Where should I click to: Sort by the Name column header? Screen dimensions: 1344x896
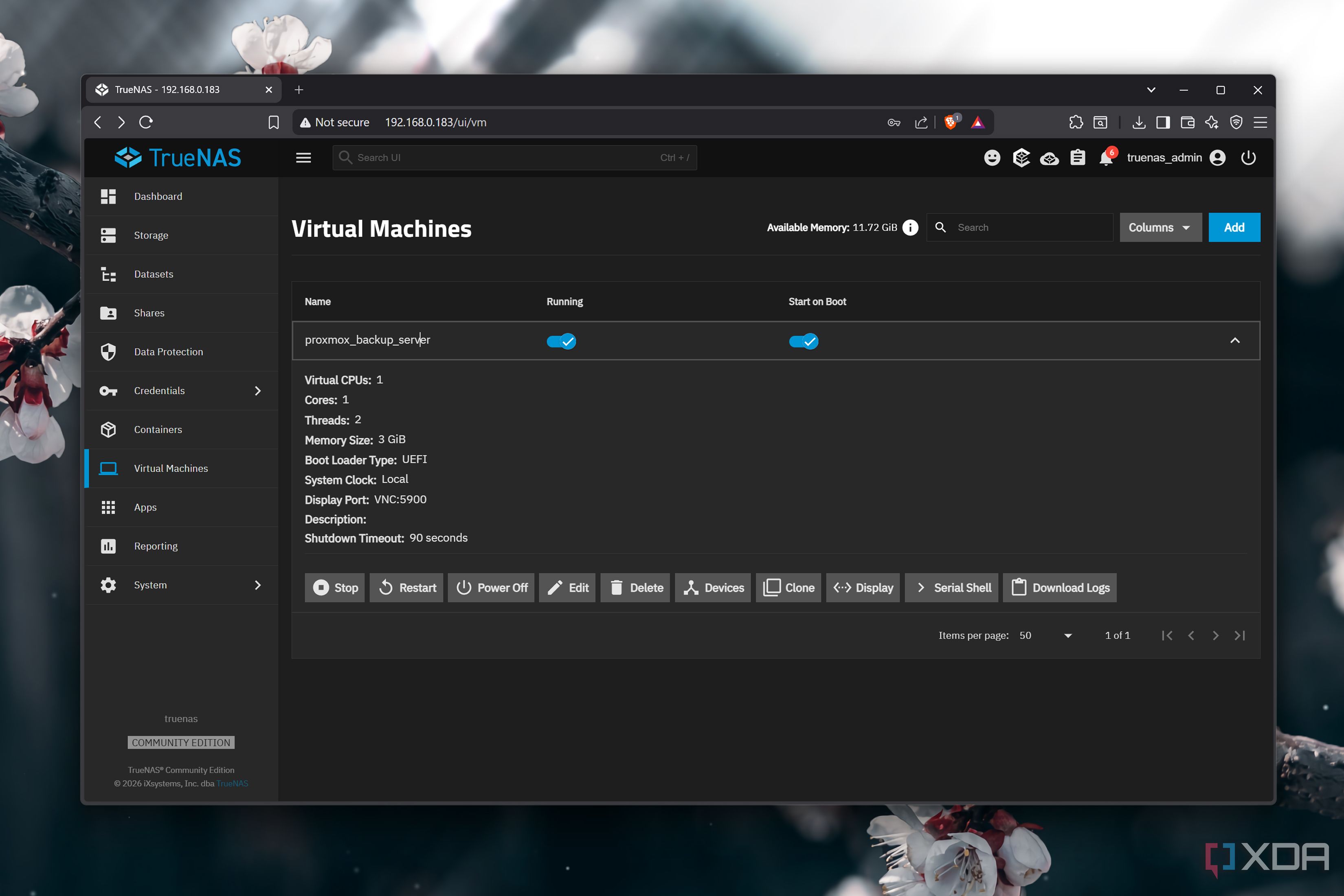(x=318, y=302)
